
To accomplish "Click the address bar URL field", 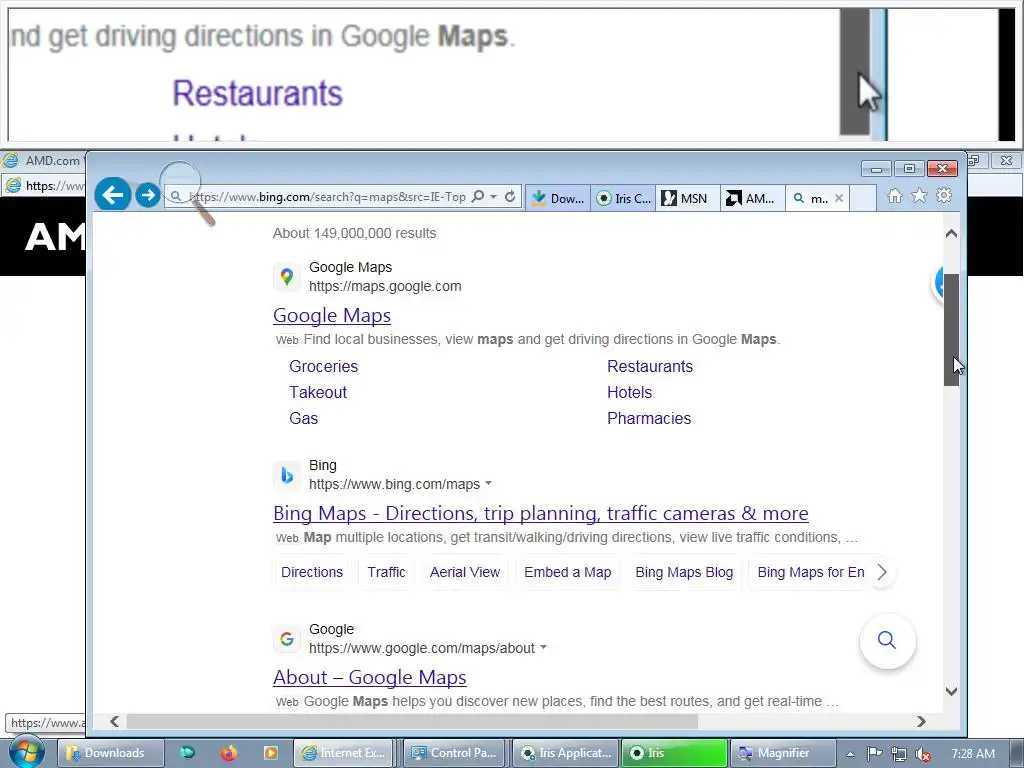I will 327,197.
